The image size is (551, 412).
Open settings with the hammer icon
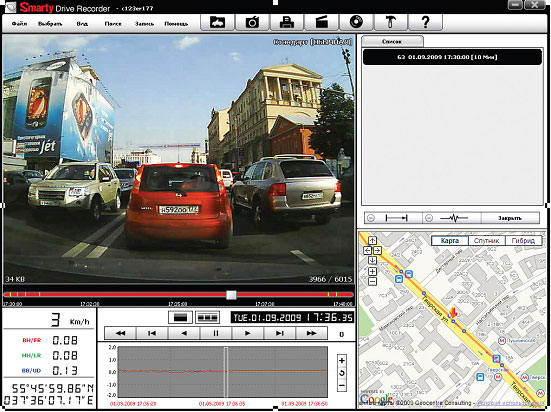coord(391,22)
